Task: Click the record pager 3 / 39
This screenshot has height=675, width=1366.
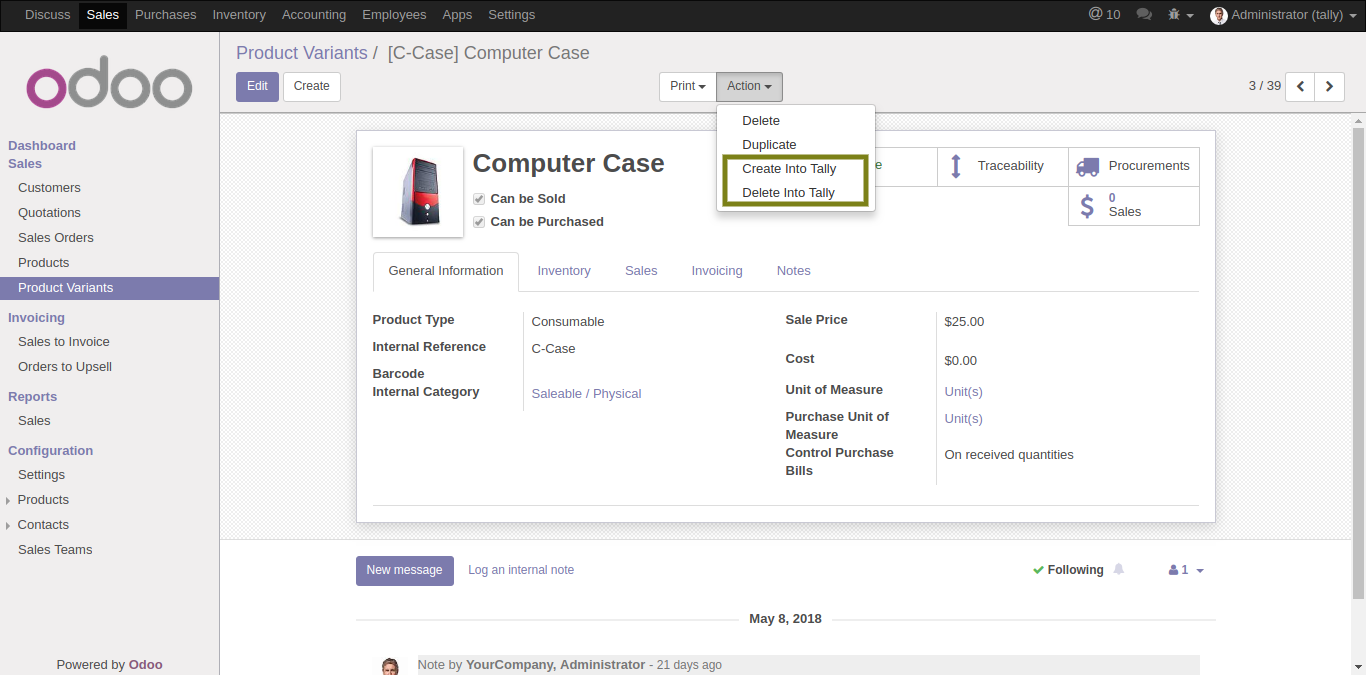Action: (1264, 86)
